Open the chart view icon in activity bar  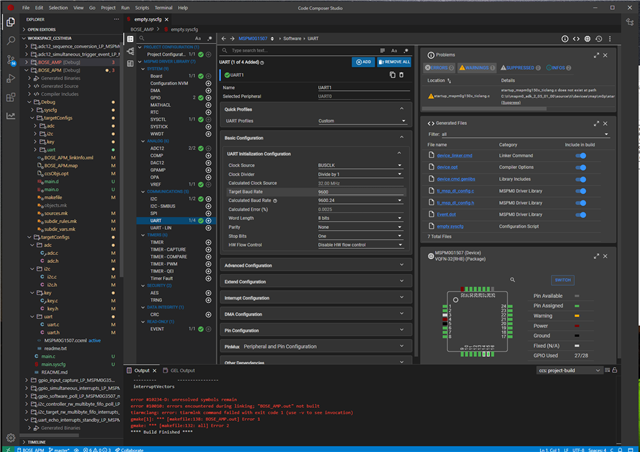tap(11, 116)
